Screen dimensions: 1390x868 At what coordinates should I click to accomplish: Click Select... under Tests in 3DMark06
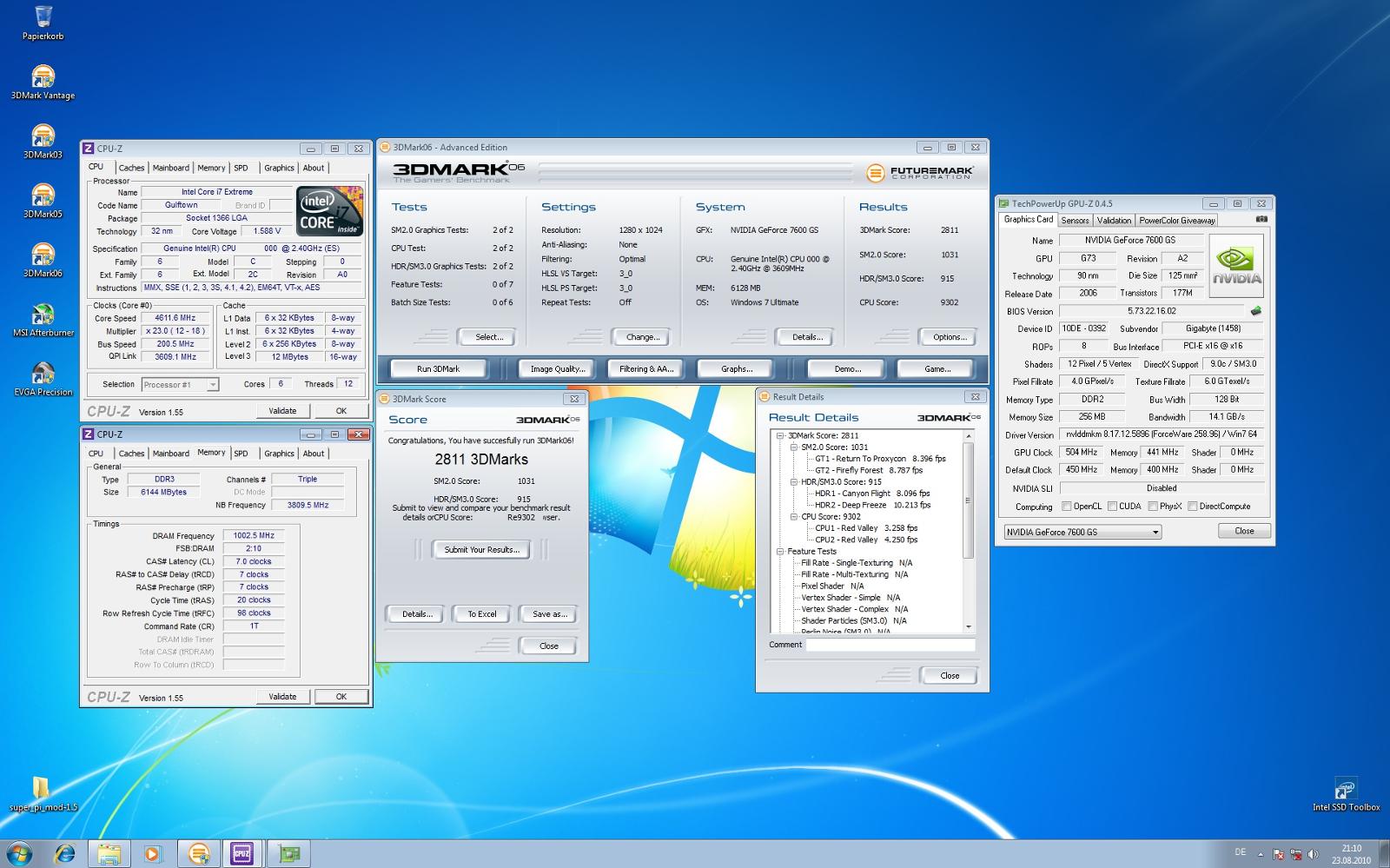(x=489, y=336)
